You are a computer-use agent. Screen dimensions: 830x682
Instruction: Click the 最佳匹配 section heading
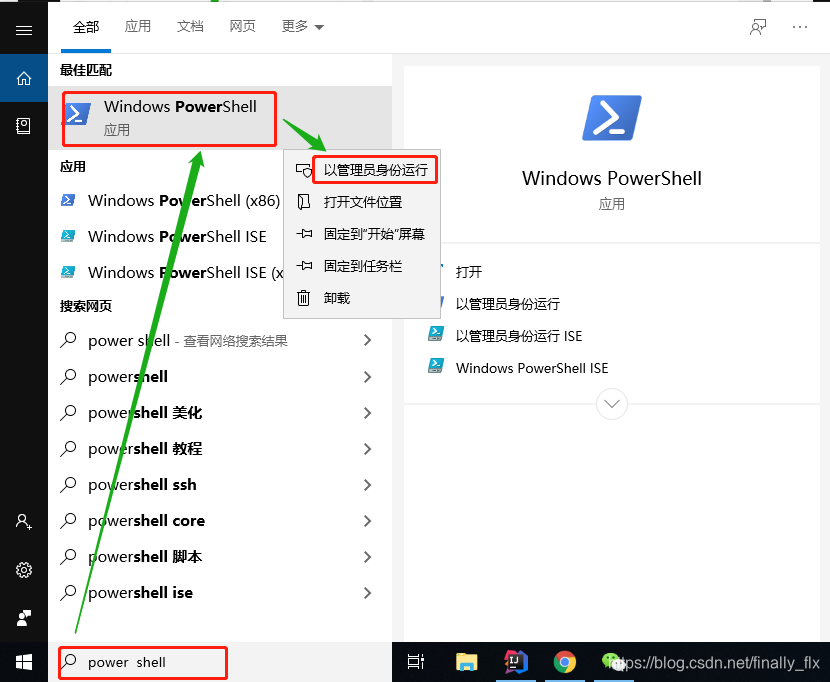click(86, 70)
